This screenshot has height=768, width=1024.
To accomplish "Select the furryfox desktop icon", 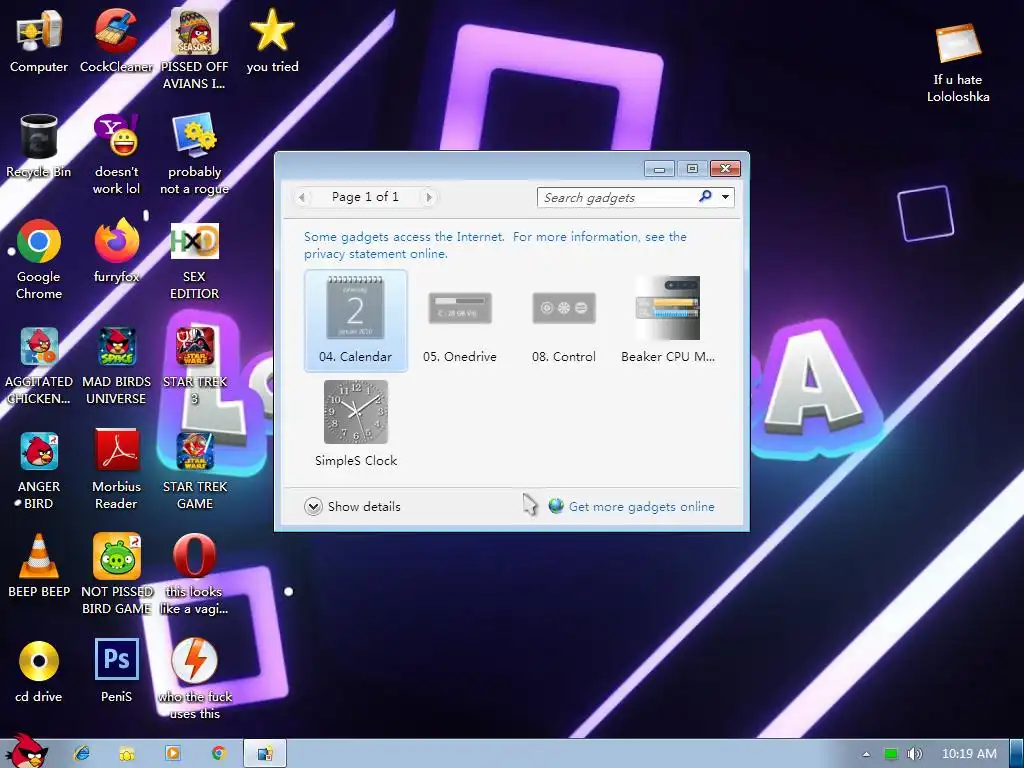I will (x=116, y=251).
